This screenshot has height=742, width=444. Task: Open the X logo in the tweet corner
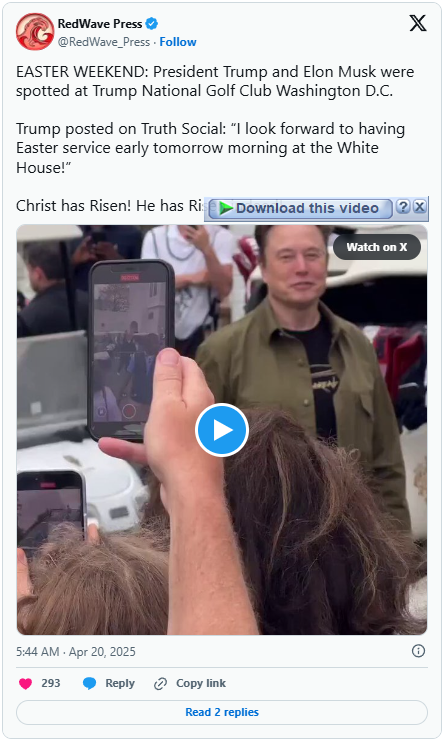coord(417,23)
